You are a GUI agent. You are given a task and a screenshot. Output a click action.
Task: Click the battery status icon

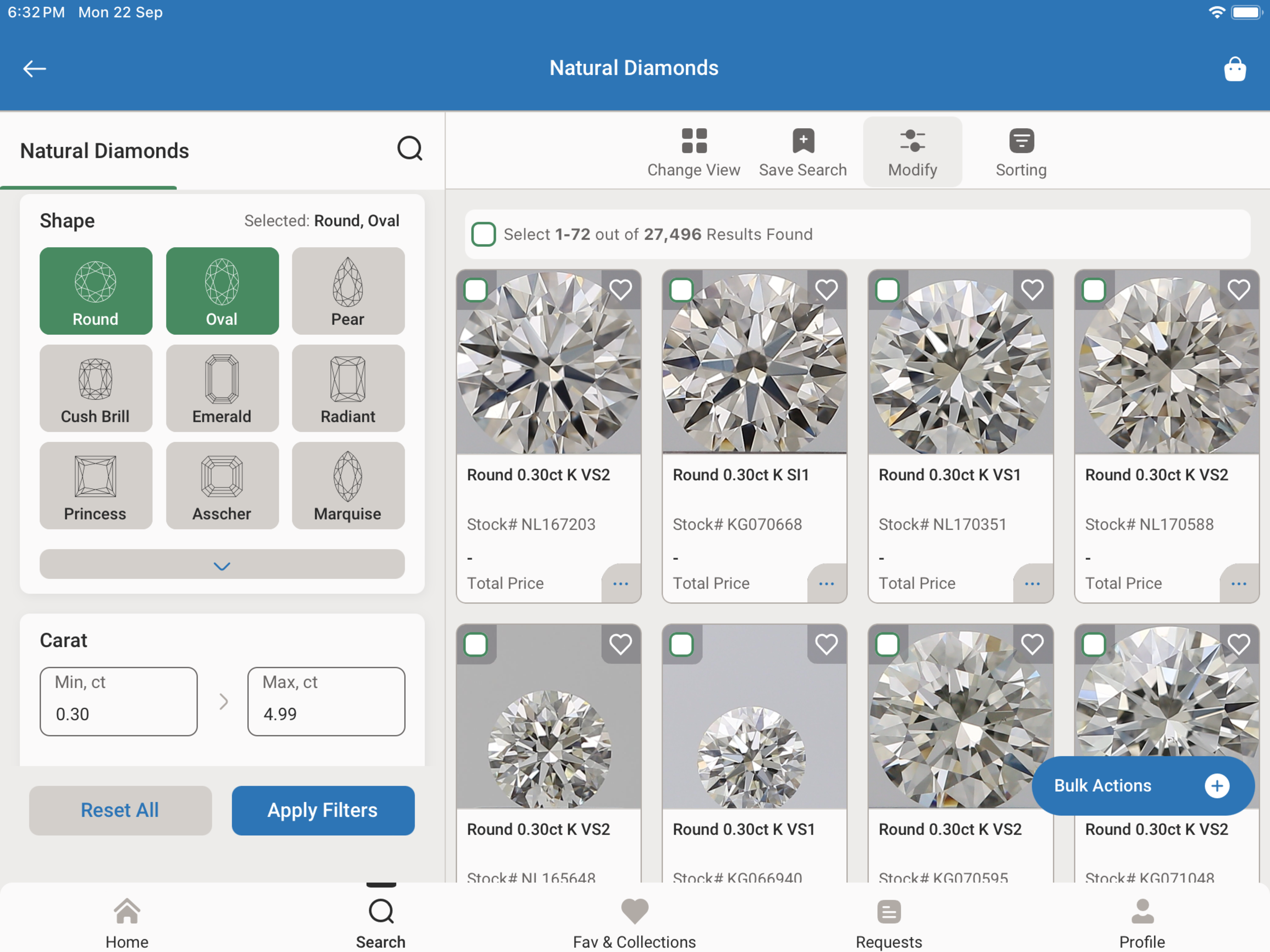tap(1246, 12)
